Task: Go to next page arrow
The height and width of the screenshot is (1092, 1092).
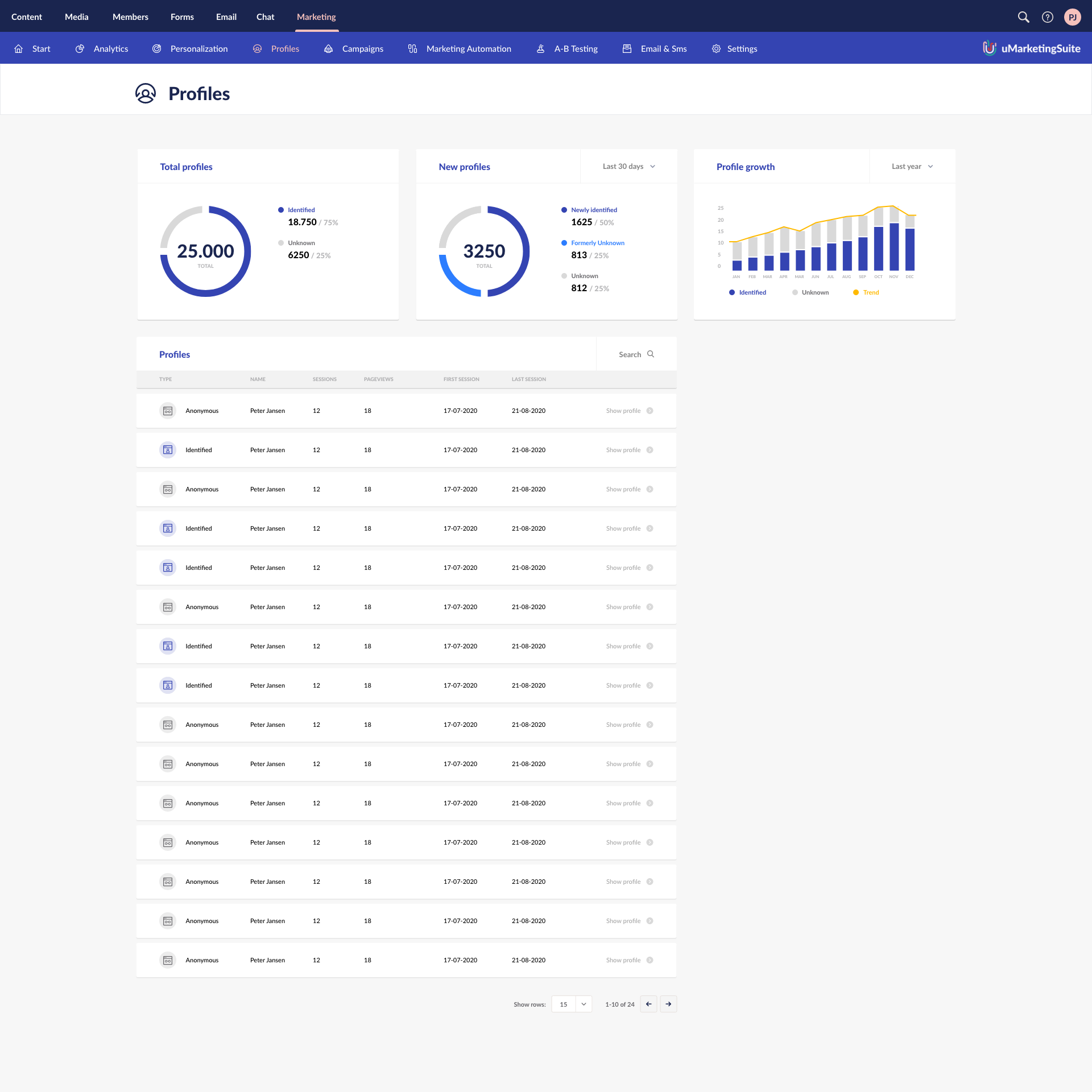Action: (668, 1004)
